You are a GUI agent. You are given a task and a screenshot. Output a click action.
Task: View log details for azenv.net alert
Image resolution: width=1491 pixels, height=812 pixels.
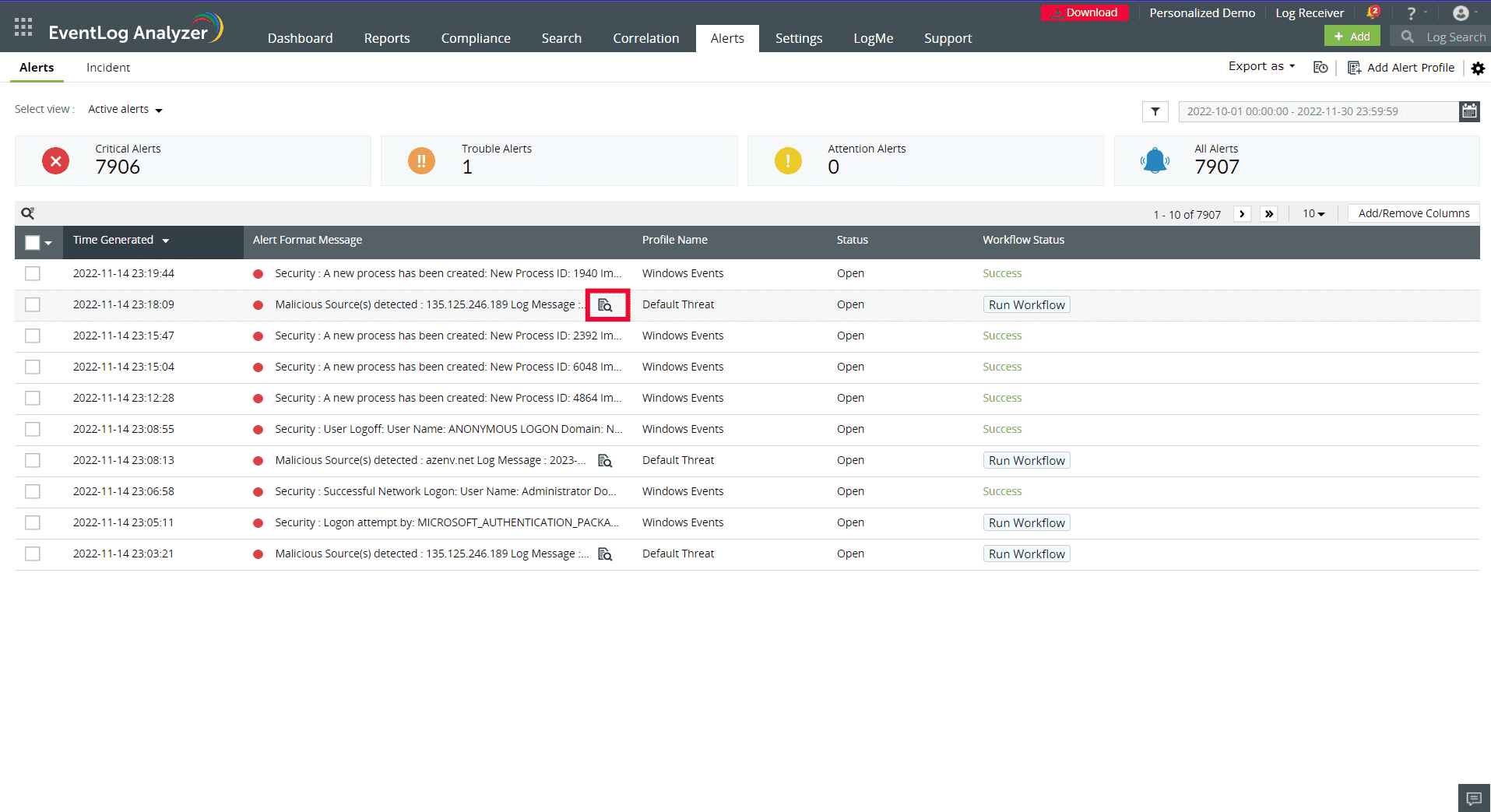pyautogui.click(x=605, y=461)
